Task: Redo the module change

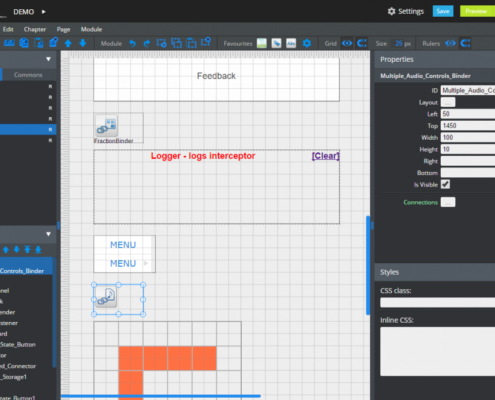Action: [147, 43]
